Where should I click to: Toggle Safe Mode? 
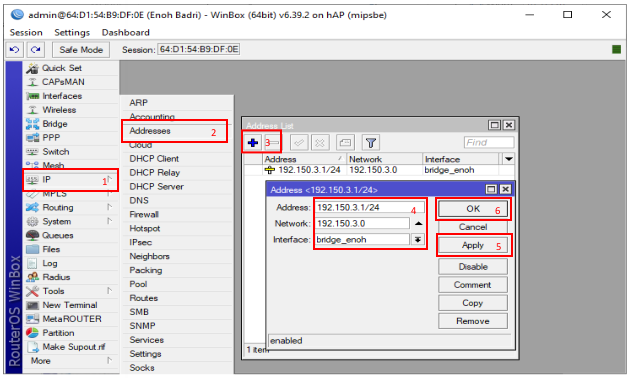click(x=81, y=50)
